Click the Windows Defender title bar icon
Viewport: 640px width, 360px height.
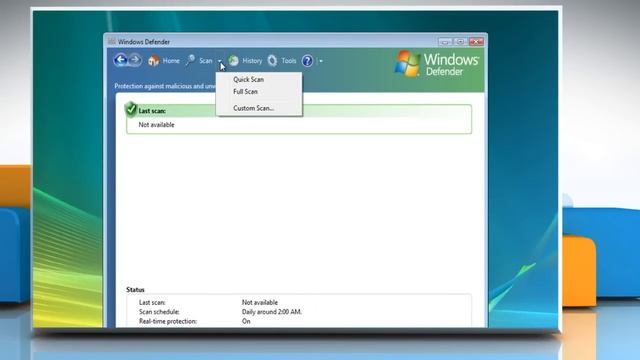point(112,42)
